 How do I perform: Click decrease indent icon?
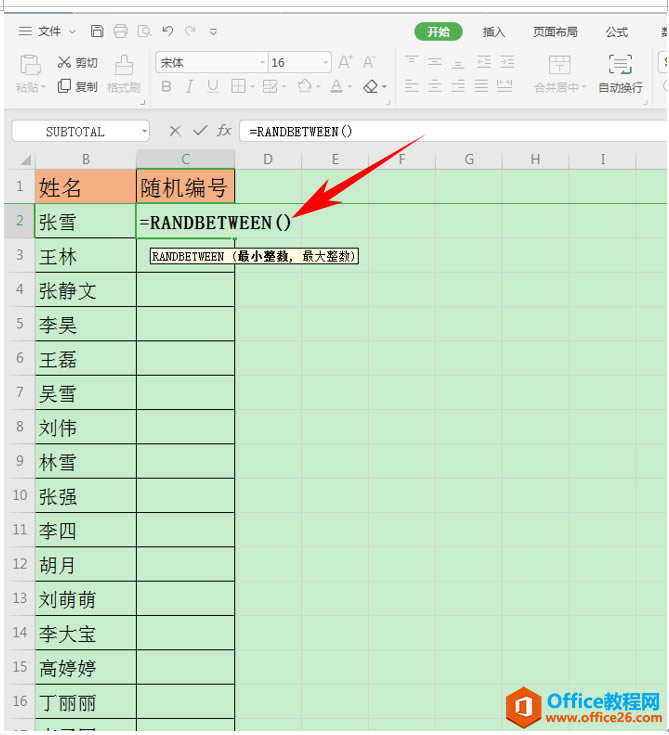(483, 61)
